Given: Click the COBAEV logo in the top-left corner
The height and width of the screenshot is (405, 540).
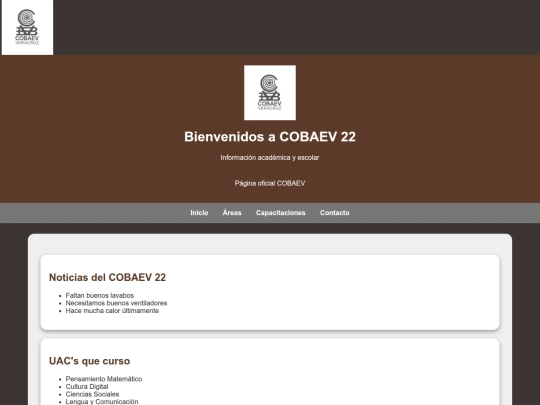Looking at the screenshot, I should 27,27.
